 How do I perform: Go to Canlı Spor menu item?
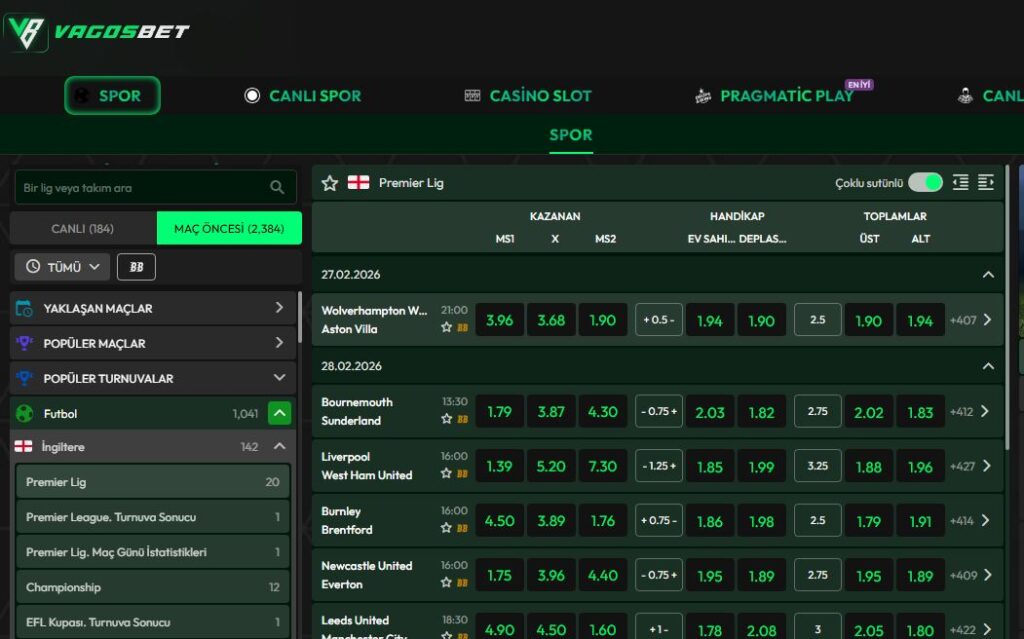coord(302,95)
